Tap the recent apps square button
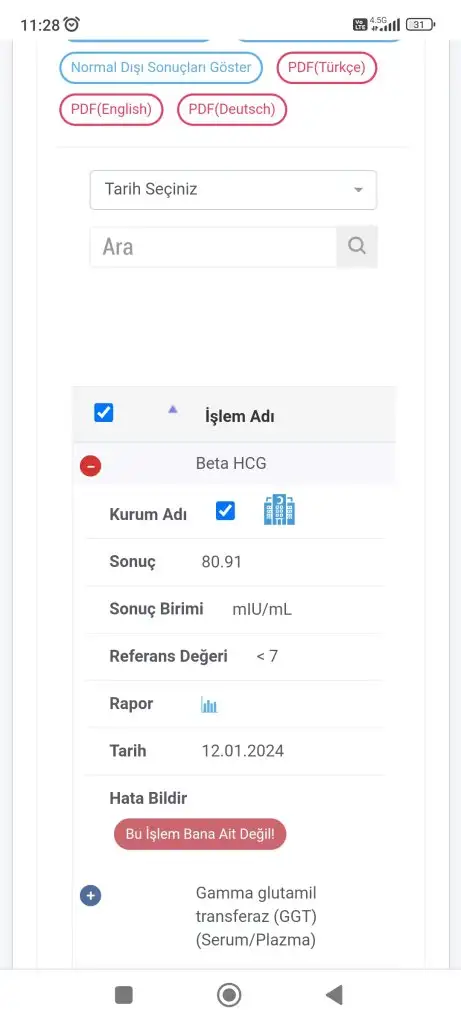This screenshot has height=1024, width=461. (x=123, y=995)
